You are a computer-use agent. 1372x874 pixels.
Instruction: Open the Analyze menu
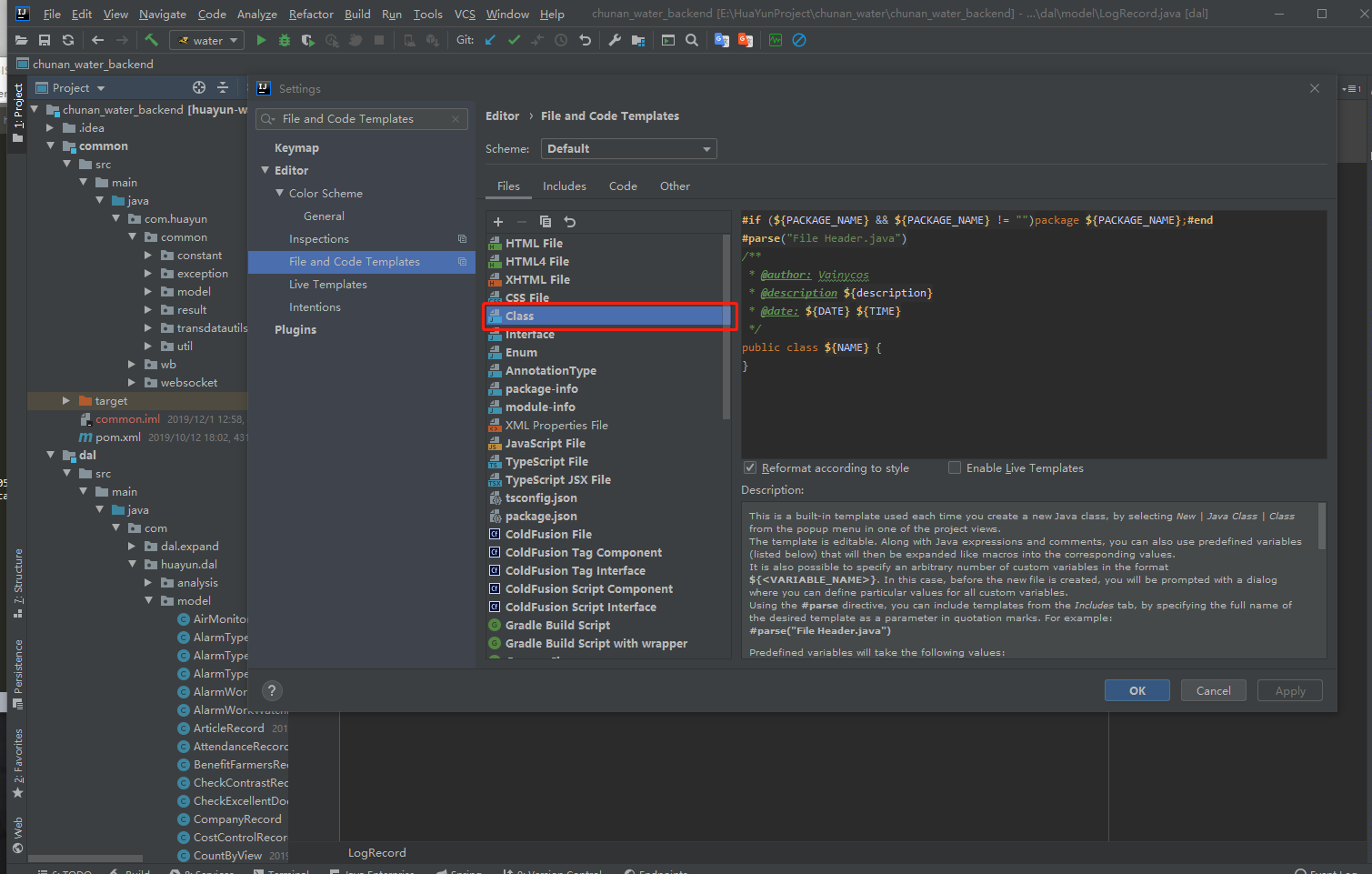click(257, 14)
